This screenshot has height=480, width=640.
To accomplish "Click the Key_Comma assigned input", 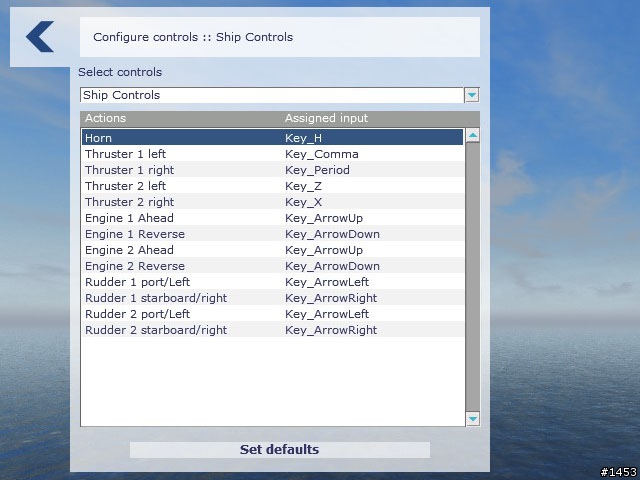I will [322, 154].
